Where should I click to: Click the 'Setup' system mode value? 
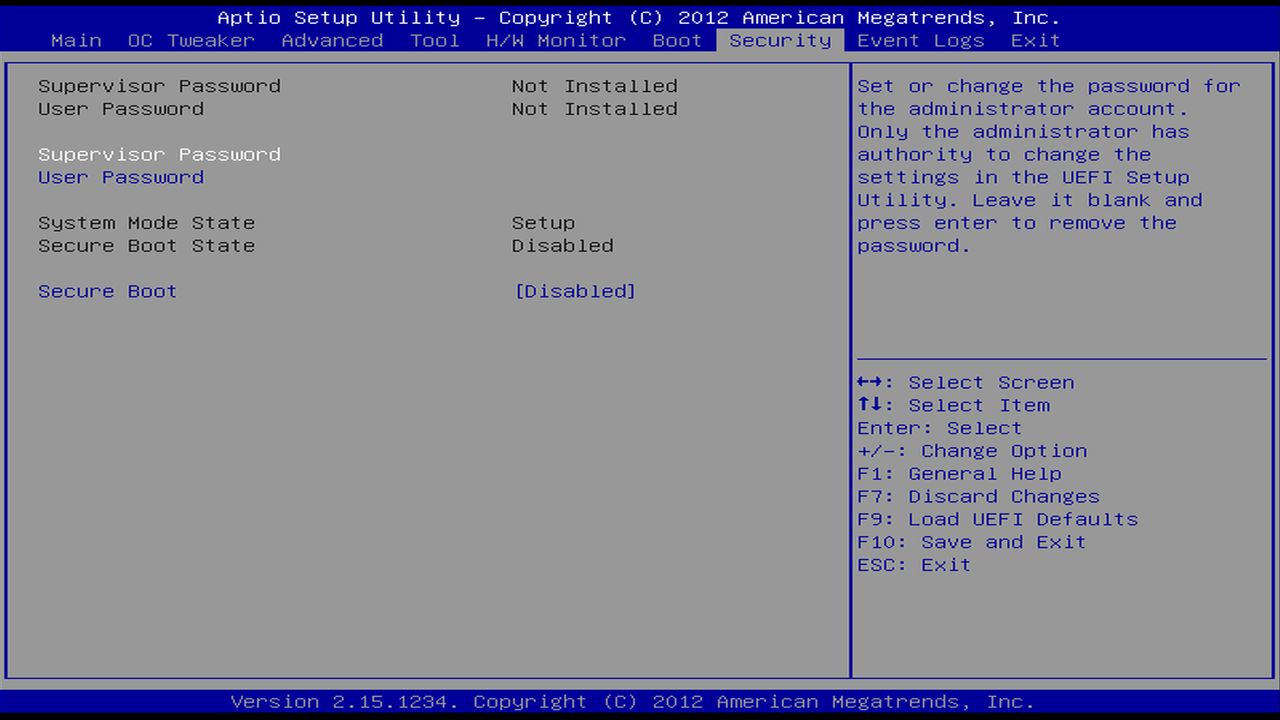coord(543,224)
